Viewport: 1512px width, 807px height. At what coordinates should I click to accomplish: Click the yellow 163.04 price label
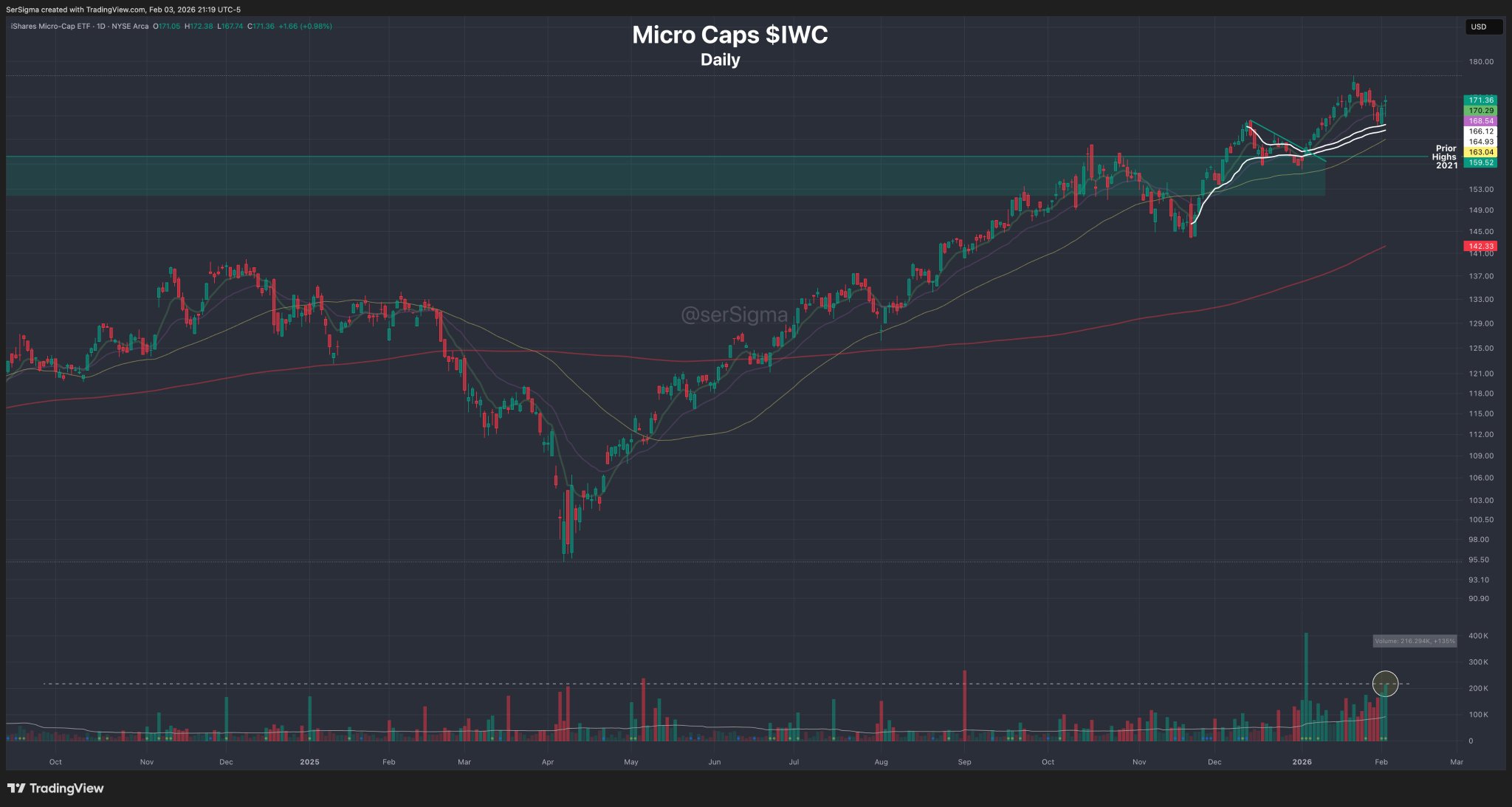[1480, 152]
